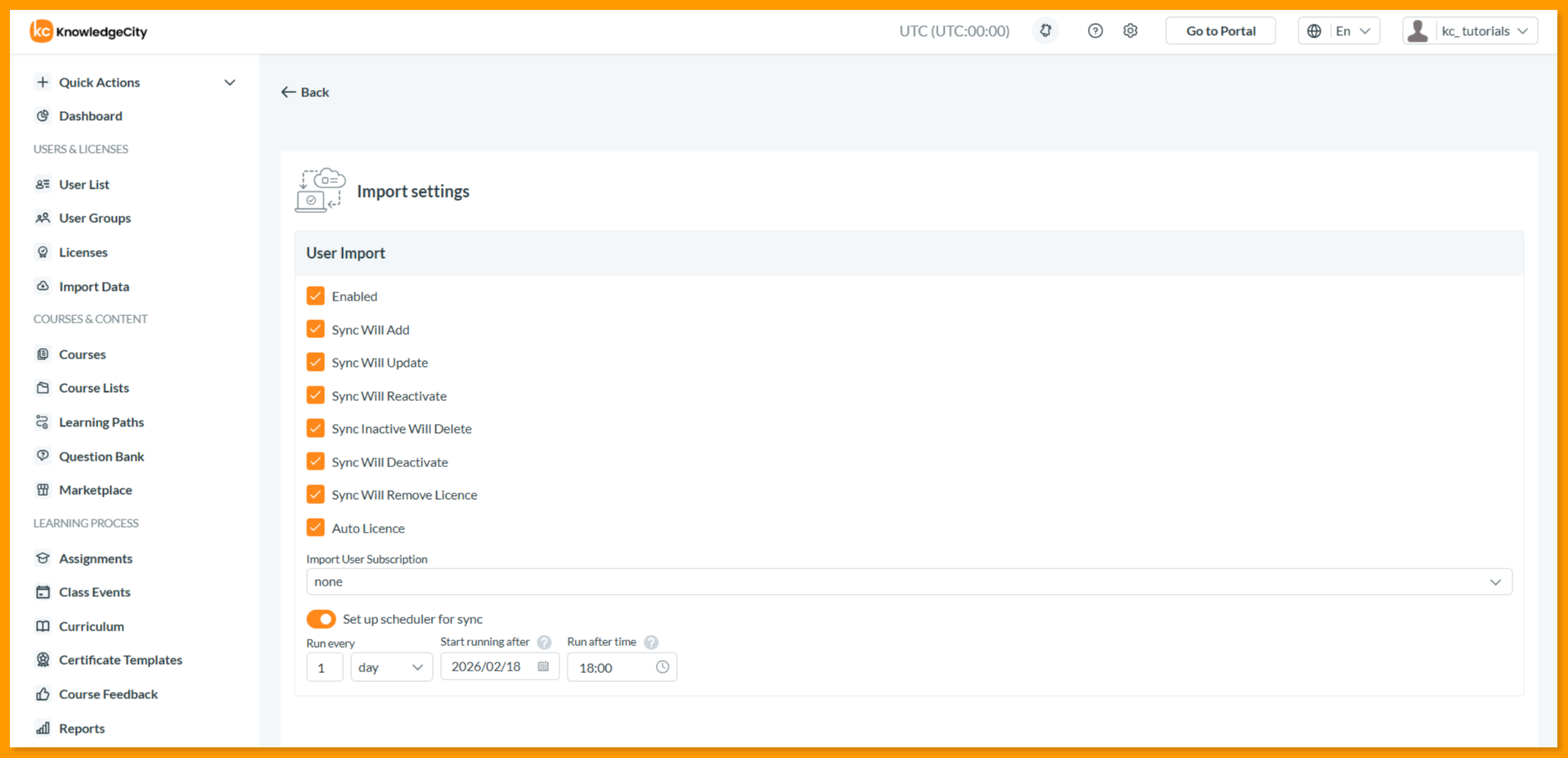Show help for Run after time

point(651,642)
